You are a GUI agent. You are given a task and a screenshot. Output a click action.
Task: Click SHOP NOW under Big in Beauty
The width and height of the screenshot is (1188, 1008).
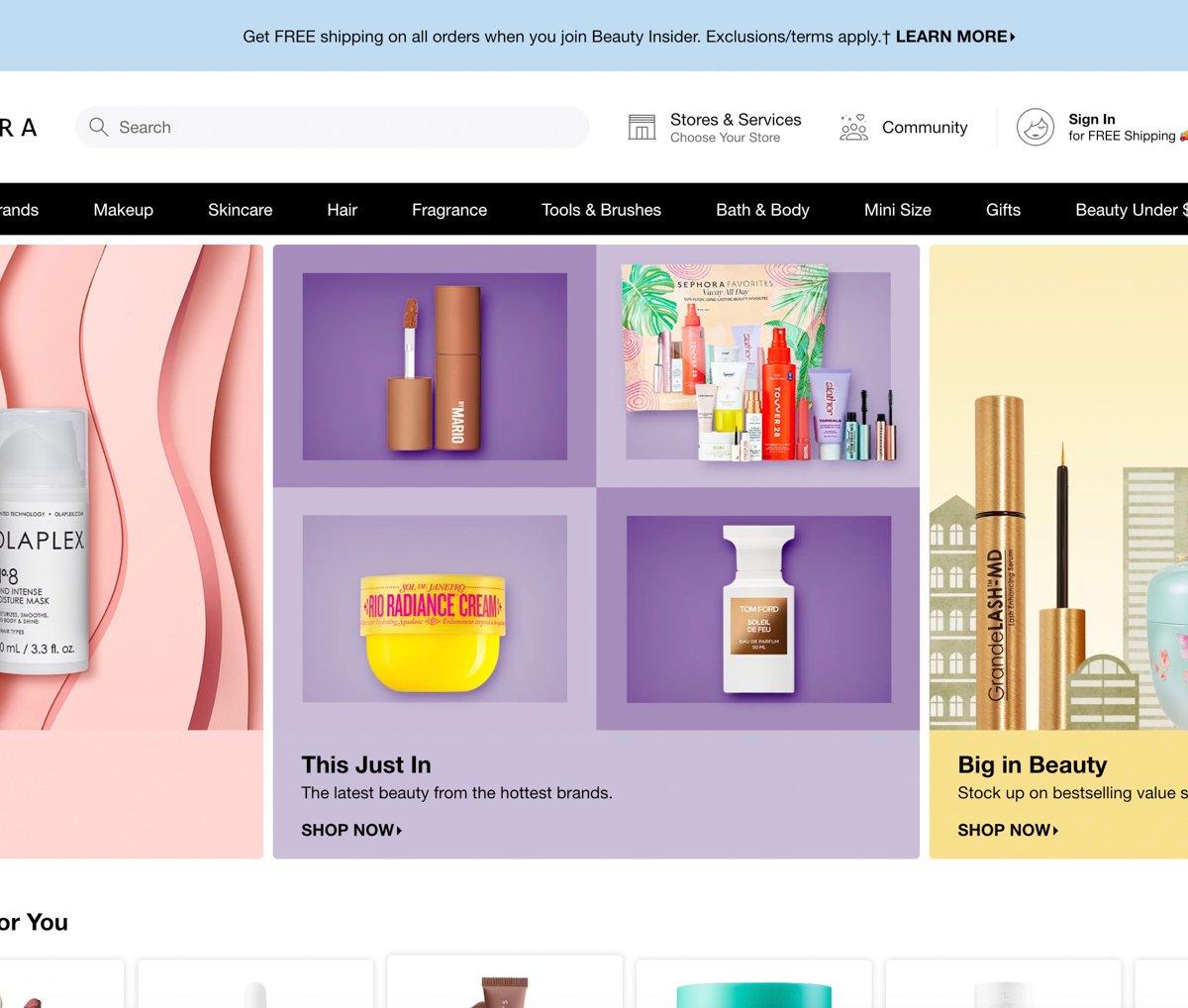pos(1008,830)
